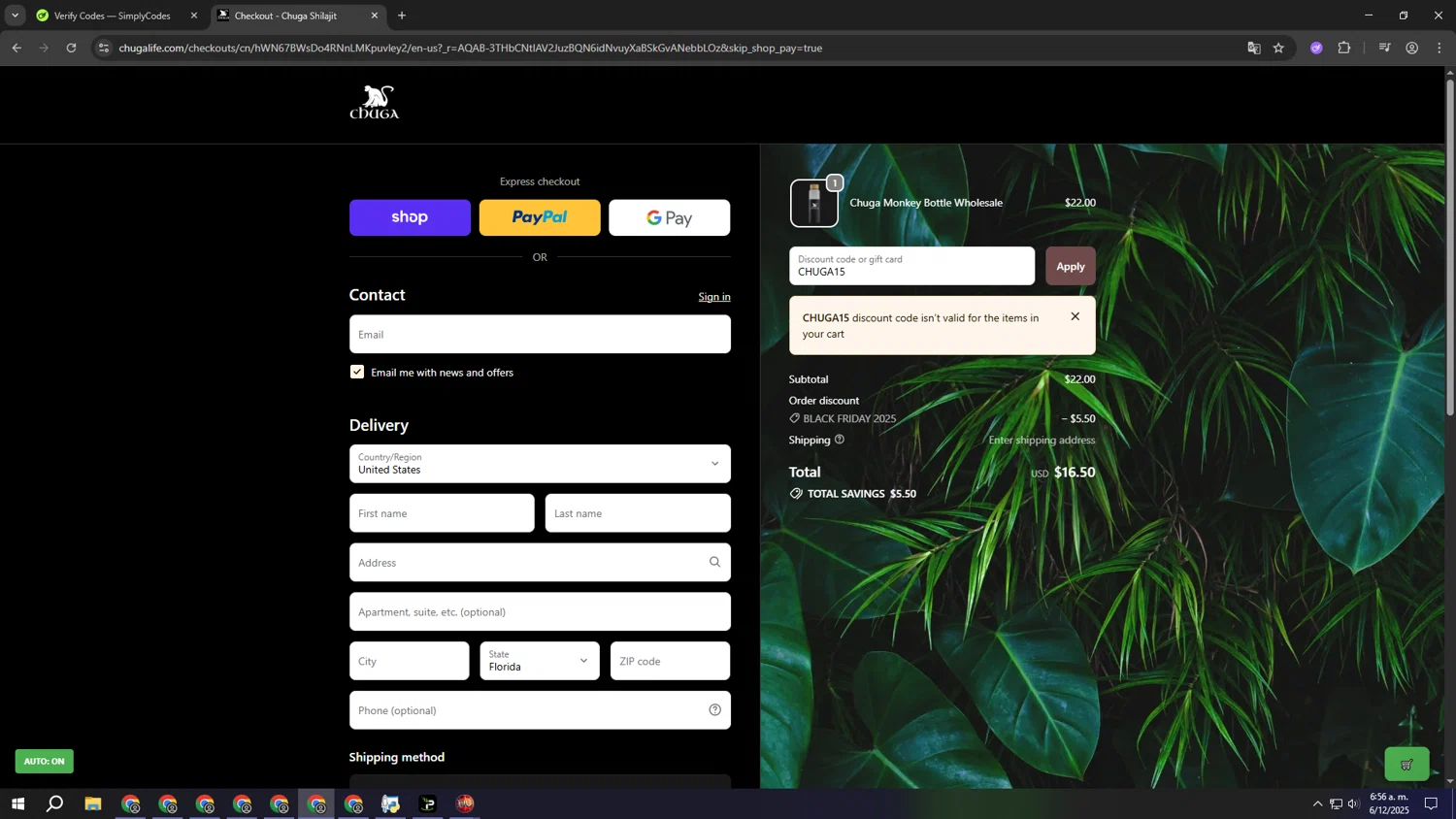Show shipping info help icon

point(840,440)
